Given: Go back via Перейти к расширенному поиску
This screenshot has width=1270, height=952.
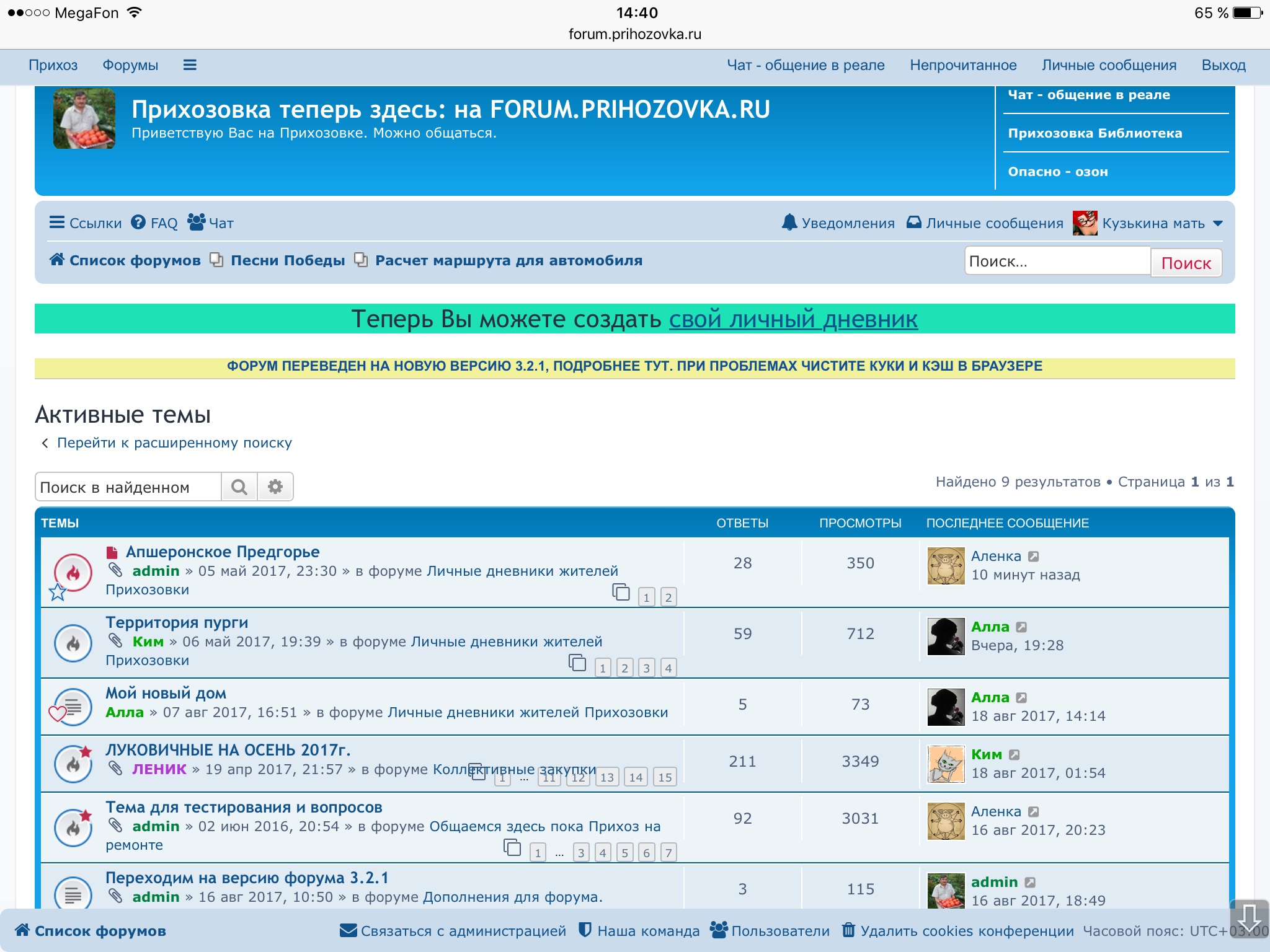Looking at the screenshot, I should 174,443.
